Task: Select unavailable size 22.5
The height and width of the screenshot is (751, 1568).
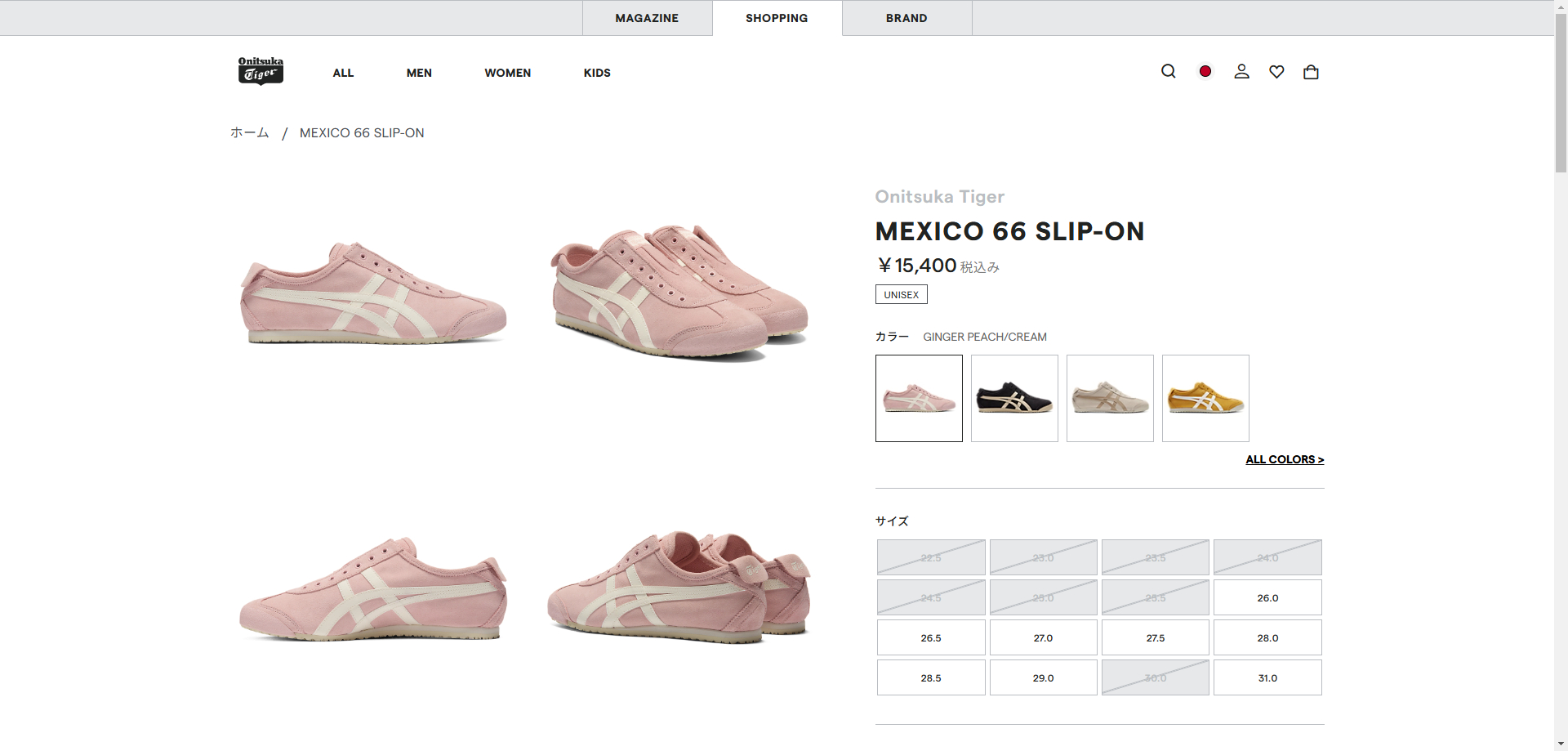Action: (x=931, y=557)
